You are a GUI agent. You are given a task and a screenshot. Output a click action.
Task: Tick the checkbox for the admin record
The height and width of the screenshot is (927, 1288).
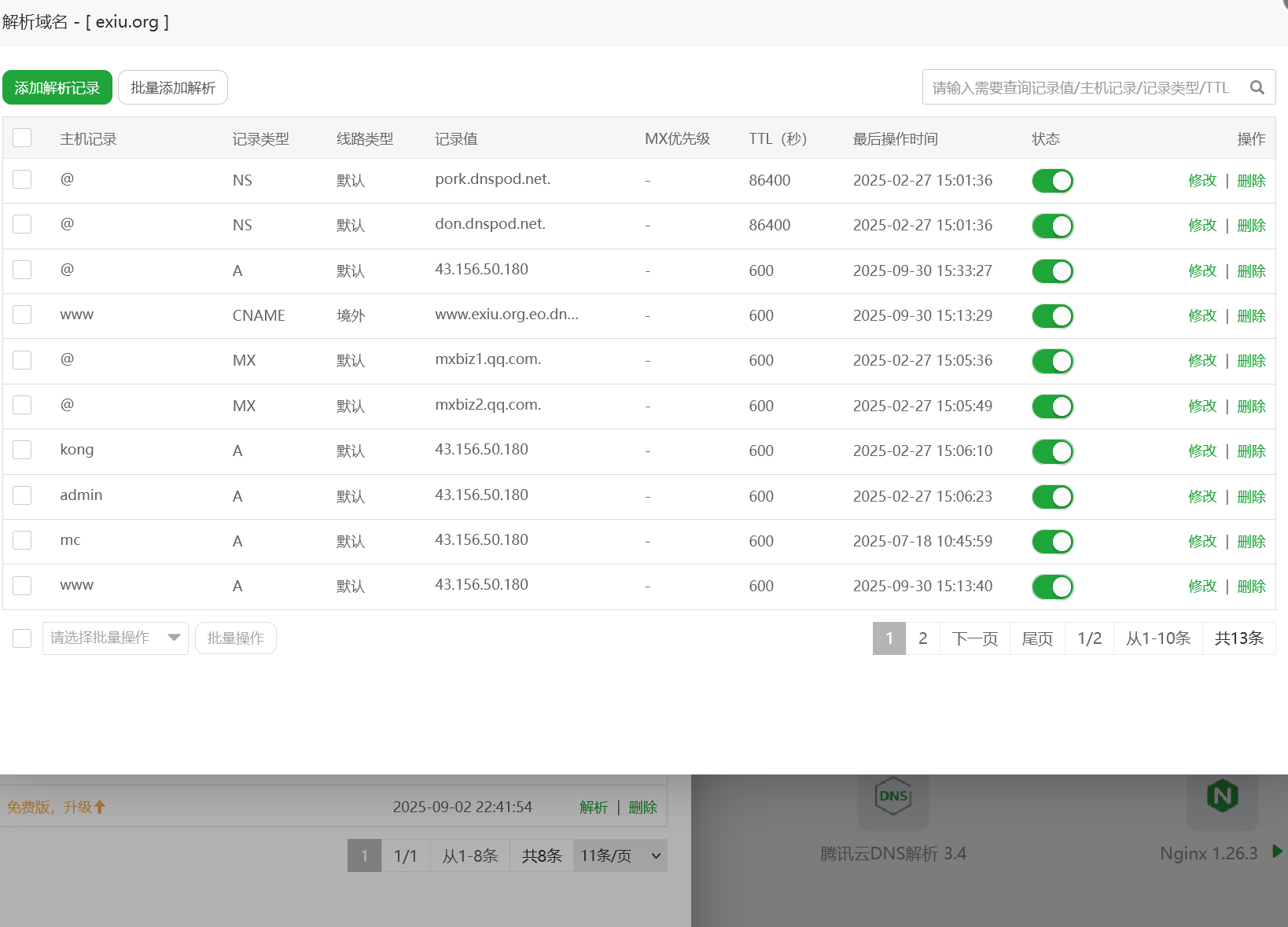coord(22,495)
